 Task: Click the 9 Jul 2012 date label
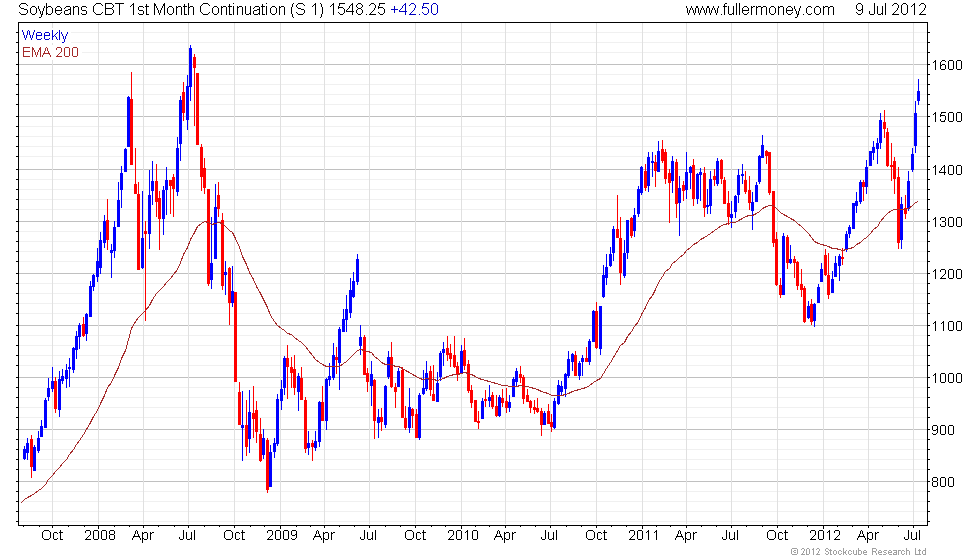tap(891, 9)
